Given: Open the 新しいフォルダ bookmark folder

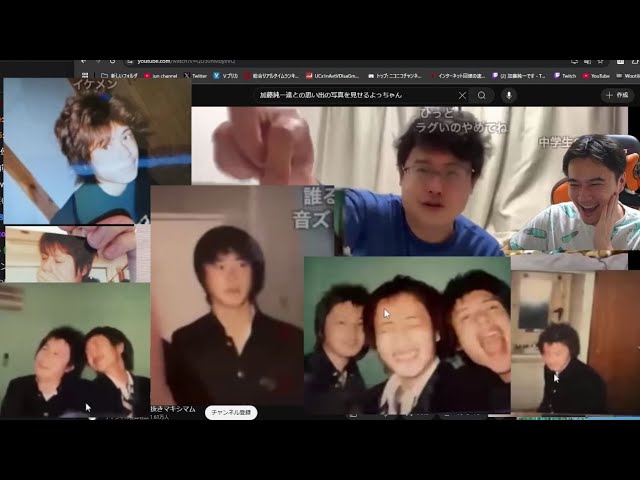Looking at the screenshot, I should 119,76.
